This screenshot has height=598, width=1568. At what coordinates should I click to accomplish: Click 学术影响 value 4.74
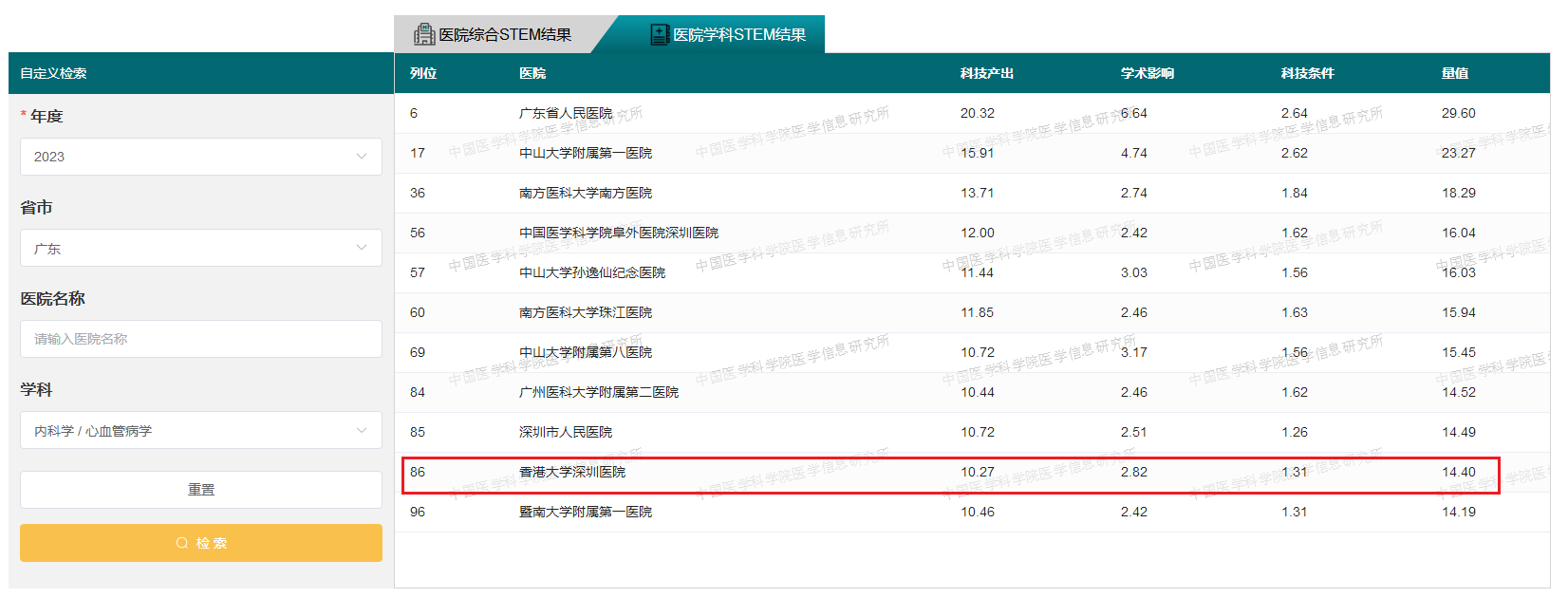point(1134,153)
